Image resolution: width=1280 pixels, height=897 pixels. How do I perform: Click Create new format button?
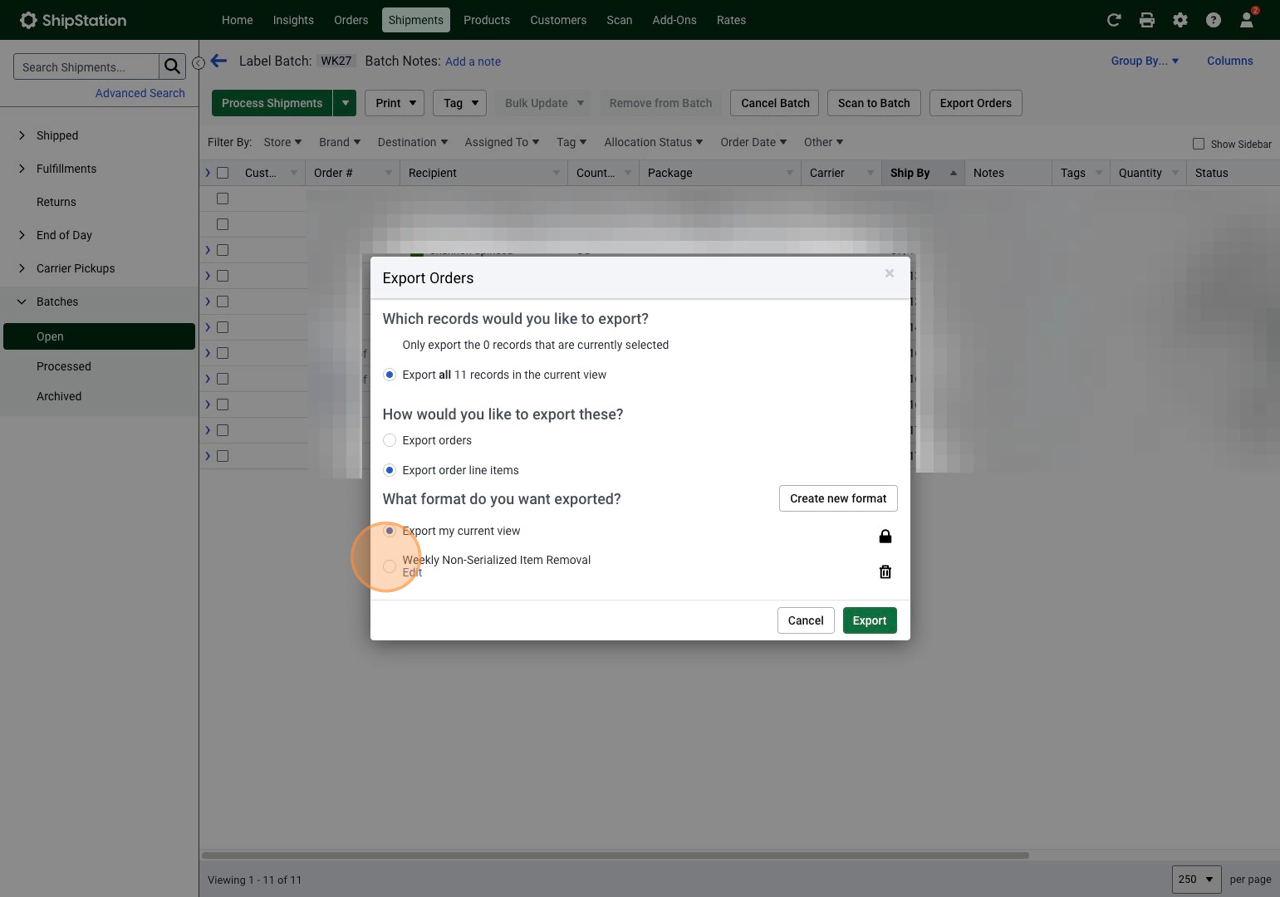[838, 498]
